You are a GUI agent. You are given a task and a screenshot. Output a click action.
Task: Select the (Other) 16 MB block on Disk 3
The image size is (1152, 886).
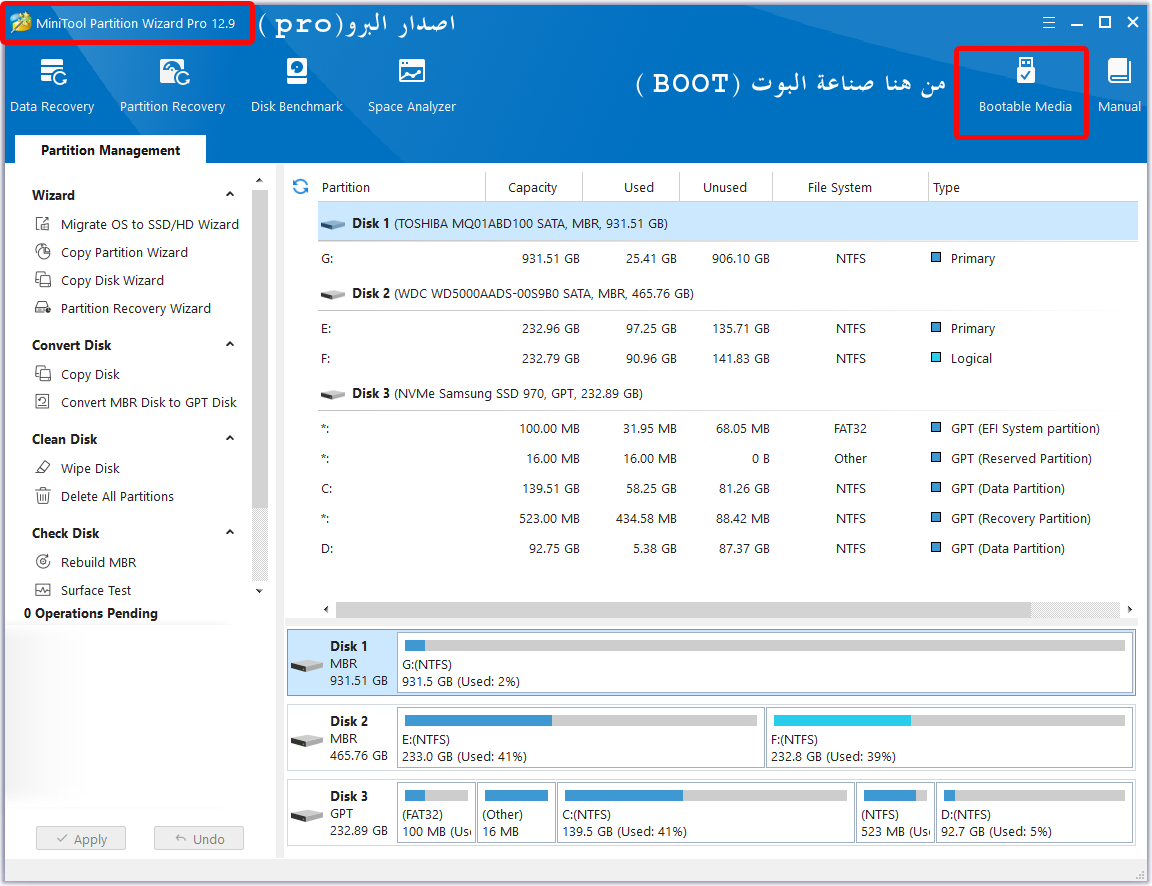pos(516,813)
